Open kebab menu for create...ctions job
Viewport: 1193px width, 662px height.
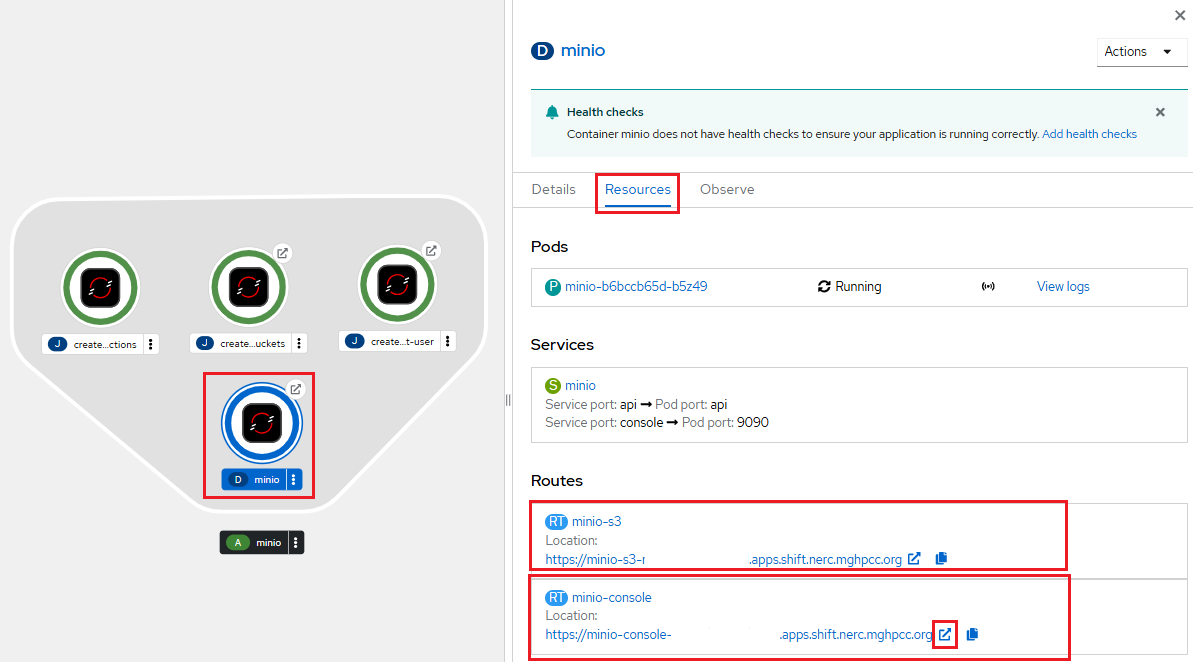click(x=151, y=344)
